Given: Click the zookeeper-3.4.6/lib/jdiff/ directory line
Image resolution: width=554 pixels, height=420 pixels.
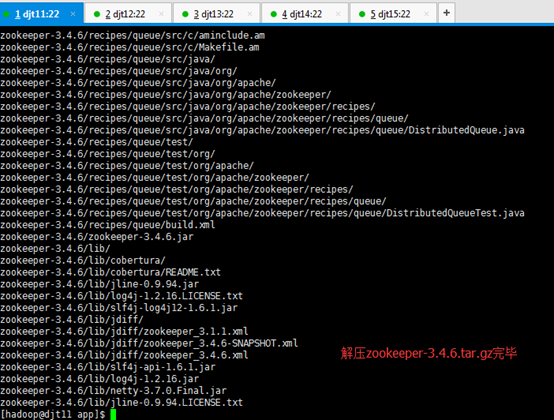Looking at the screenshot, I should coord(72,320).
